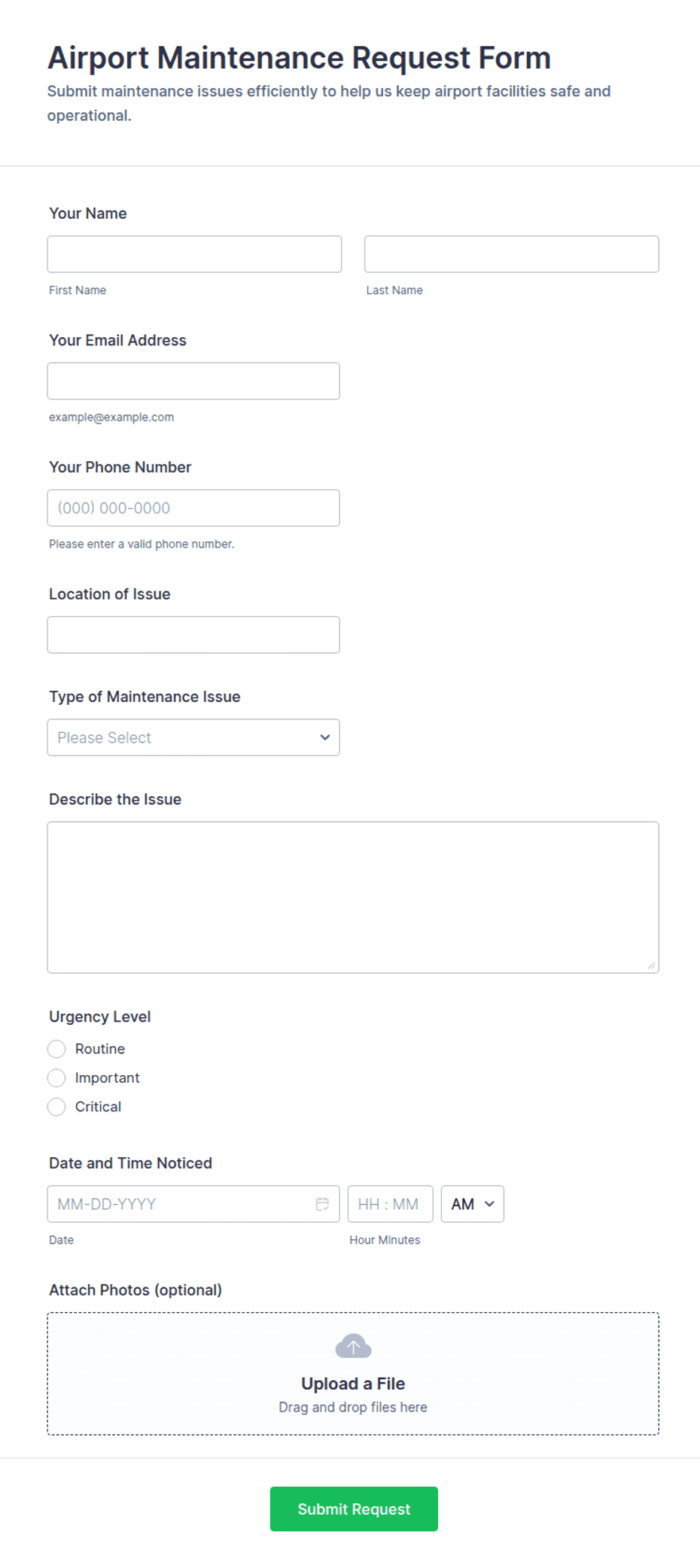
Task: Click the email address input box
Action: tap(193, 381)
